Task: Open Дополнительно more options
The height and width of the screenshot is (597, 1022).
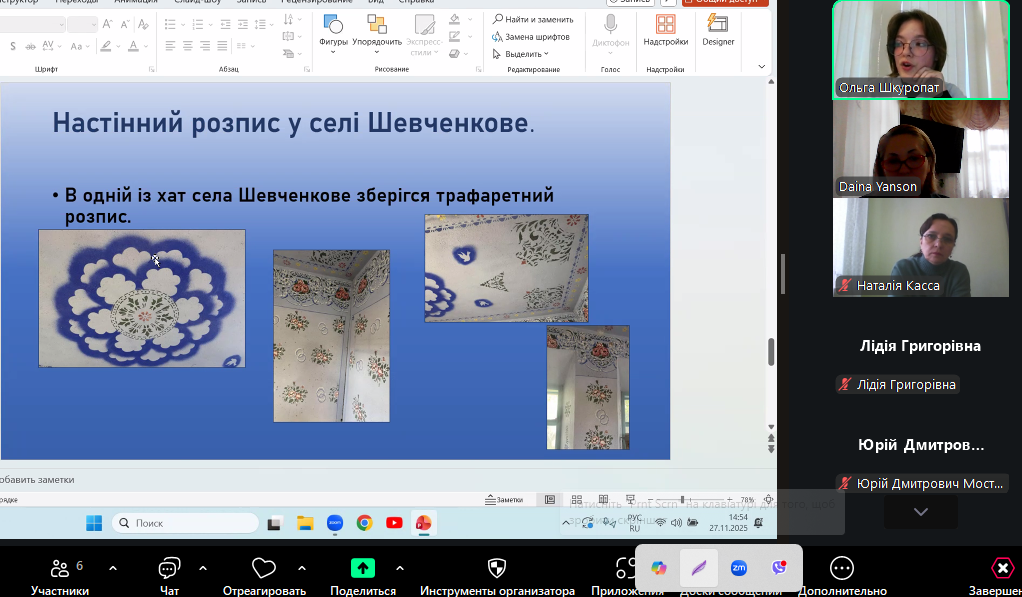Action: point(842,568)
